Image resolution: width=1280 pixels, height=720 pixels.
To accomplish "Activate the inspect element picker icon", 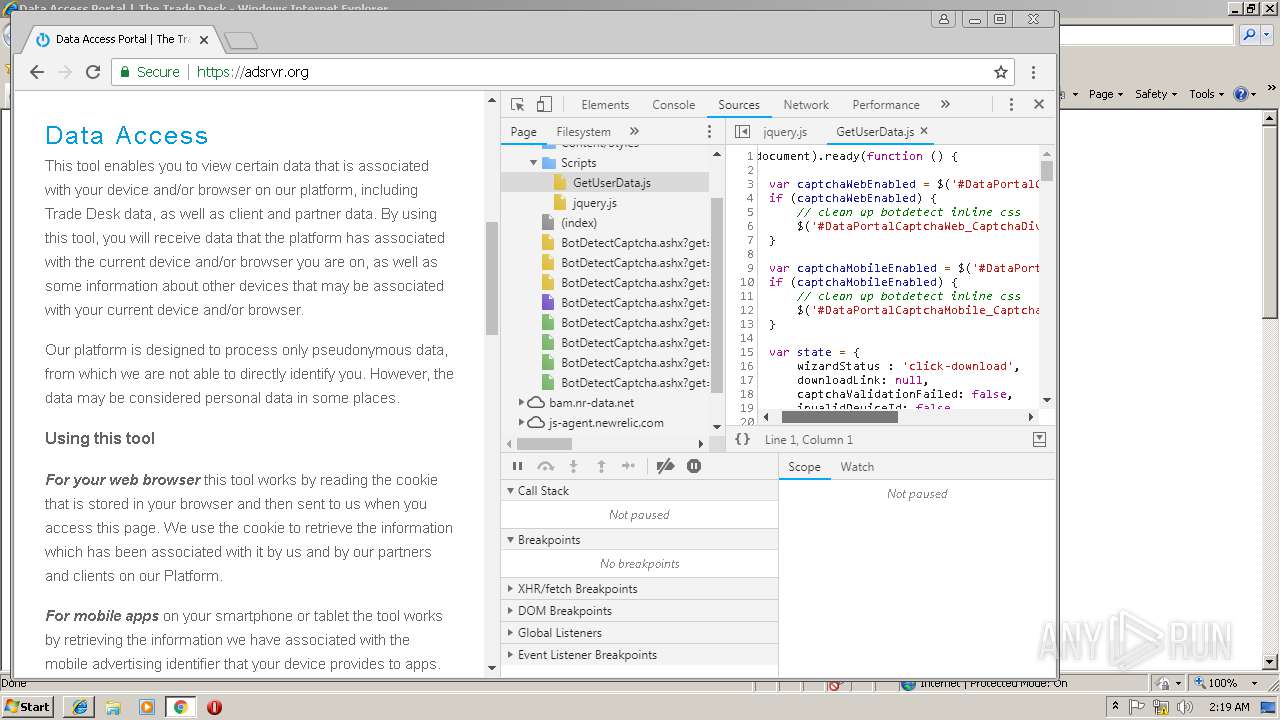I will pos(517,104).
